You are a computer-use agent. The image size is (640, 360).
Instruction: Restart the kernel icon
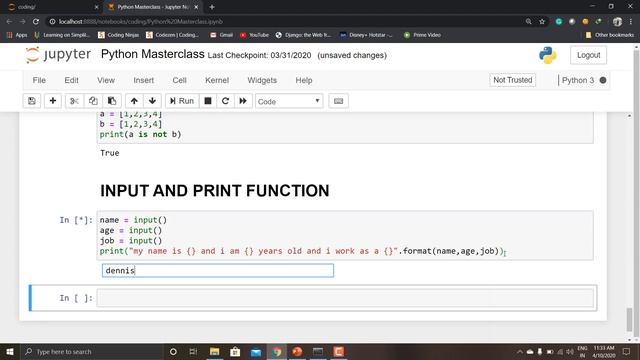tap(225, 101)
